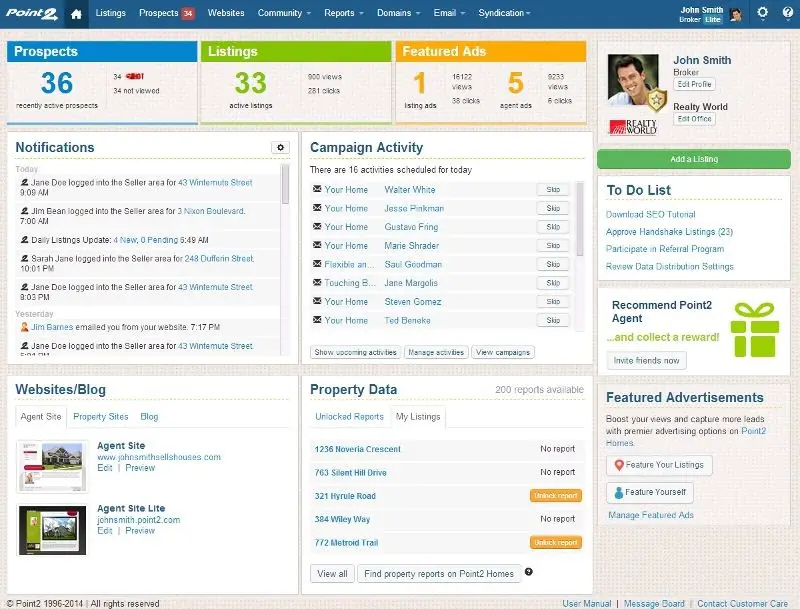Click the Campaign Activity scrollbar
Image resolution: width=800 pixels, height=609 pixels.
[x=580, y=219]
